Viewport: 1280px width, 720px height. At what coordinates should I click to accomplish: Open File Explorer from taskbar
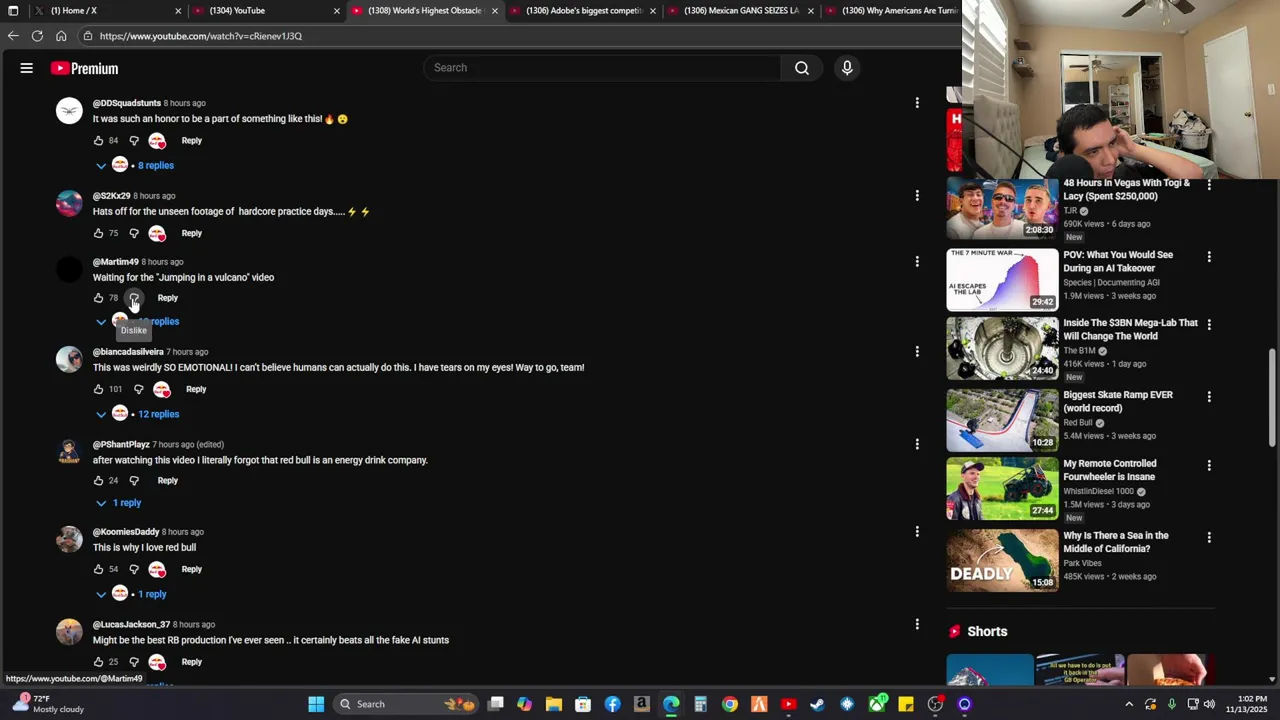coord(554,704)
